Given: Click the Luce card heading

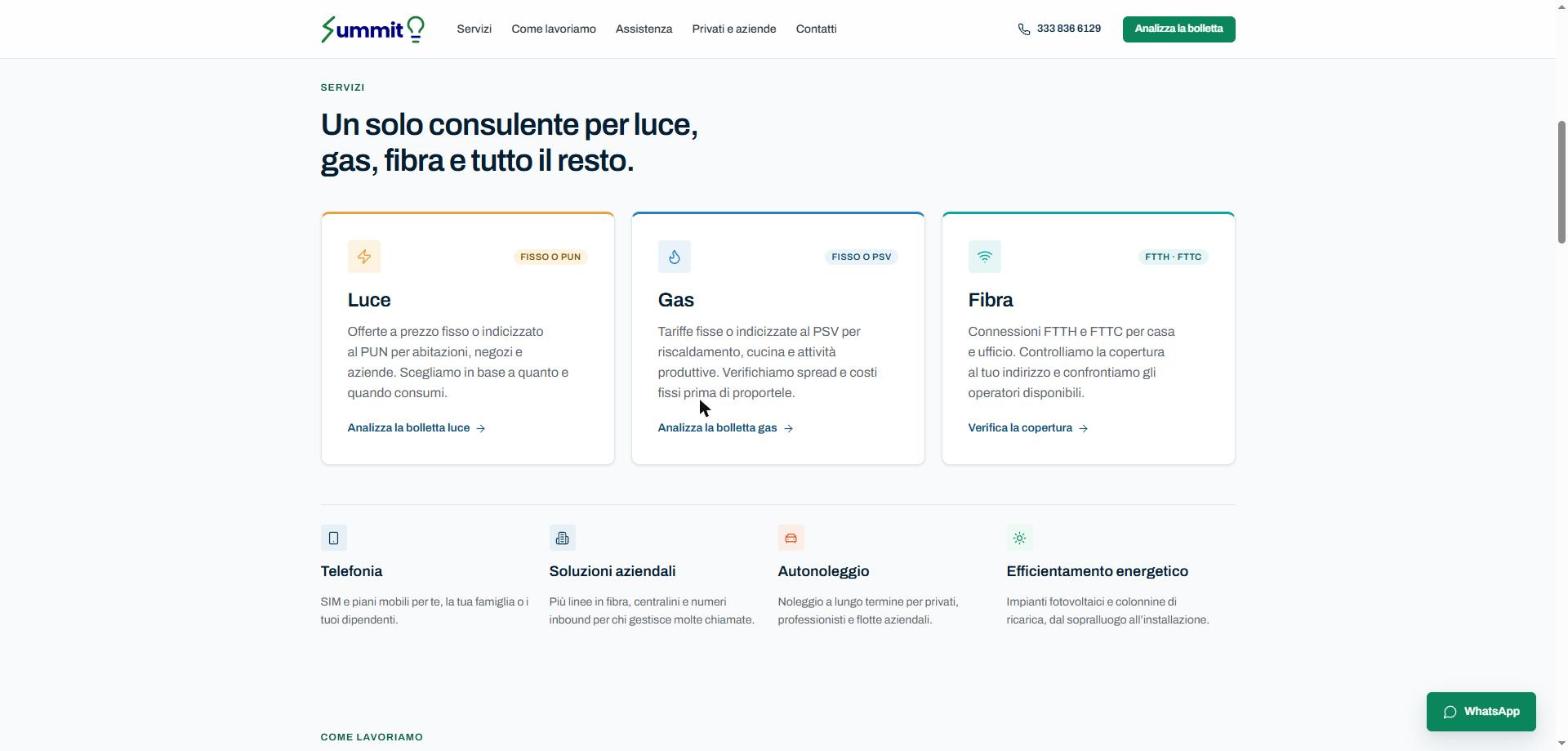Looking at the screenshot, I should click(369, 300).
